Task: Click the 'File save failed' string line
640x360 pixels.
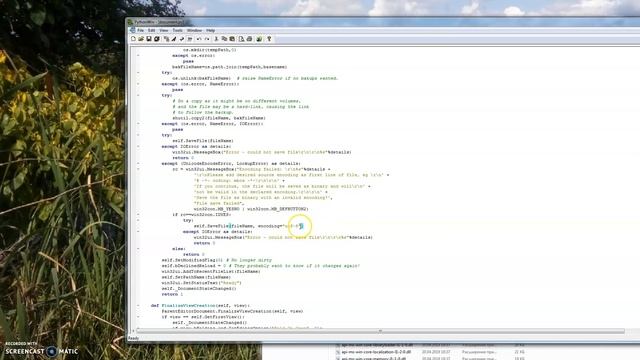Action: [x=219, y=203]
